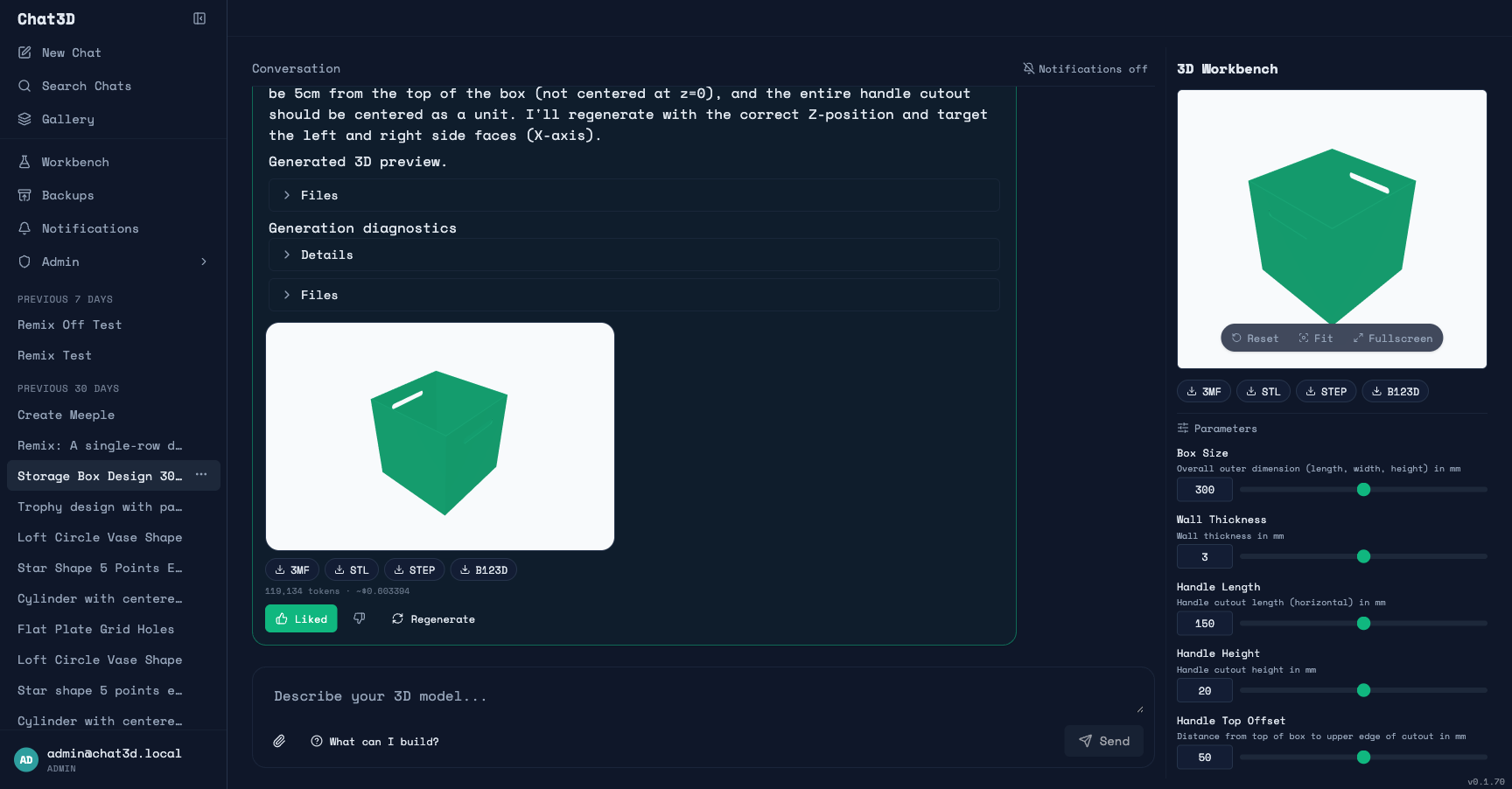This screenshot has height=789, width=1512.
Task: Open options menu for Storage Box Design chat
Action: [x=201, y=475]
